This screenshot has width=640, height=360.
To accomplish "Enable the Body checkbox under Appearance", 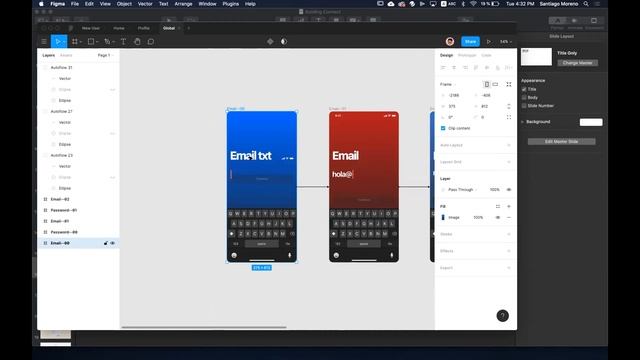I will [524, 98].
